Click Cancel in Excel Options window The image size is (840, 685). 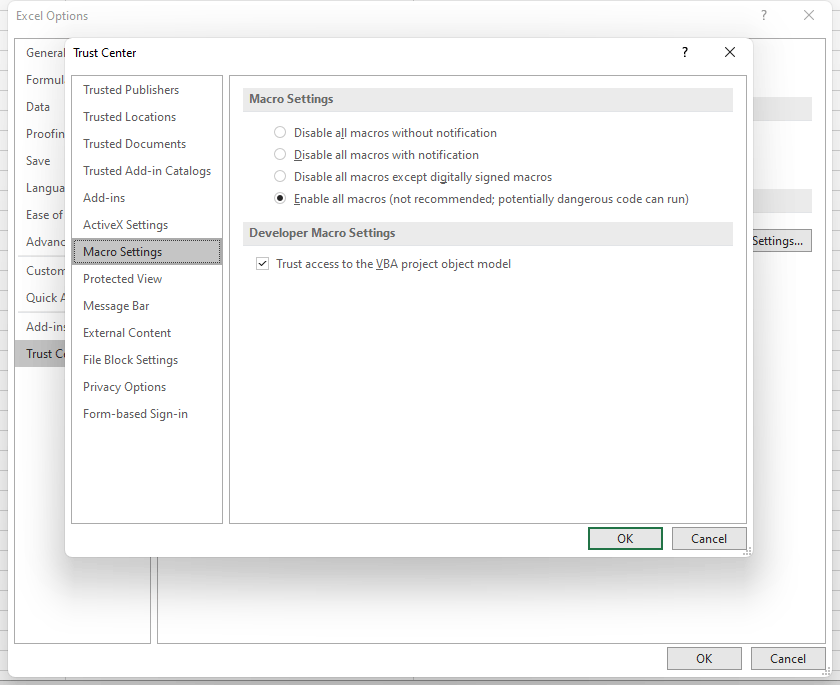[x=788, y=658]
